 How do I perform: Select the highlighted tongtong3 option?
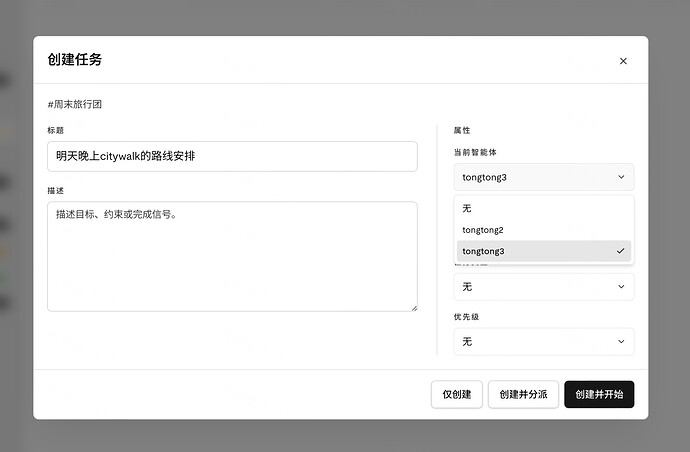(544, 251)
